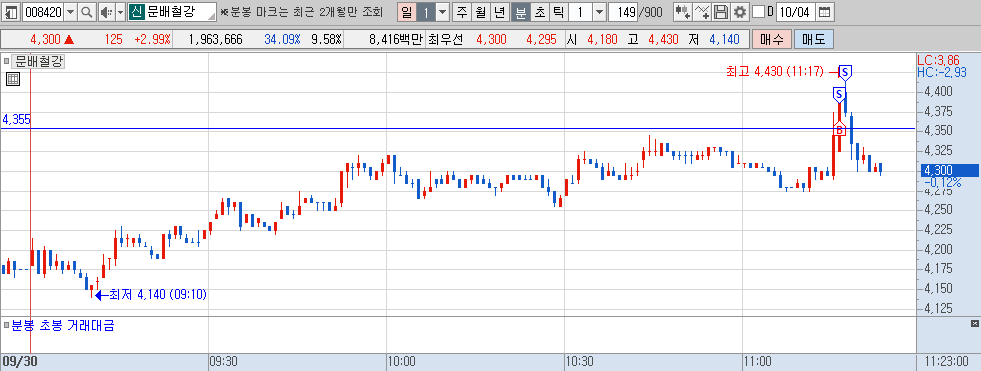Click the add line indicator icon
Screen dimensions: 981x371
(x=703, y=12)
